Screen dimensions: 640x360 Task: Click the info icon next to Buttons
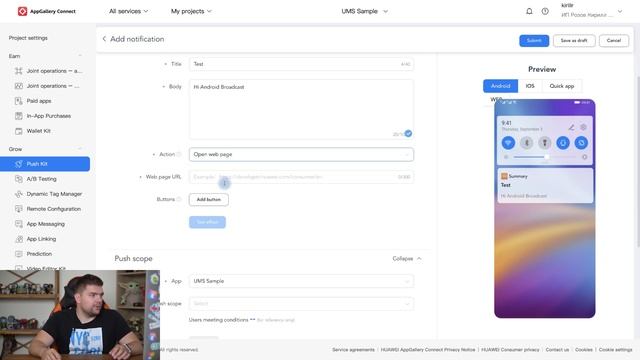178,199
